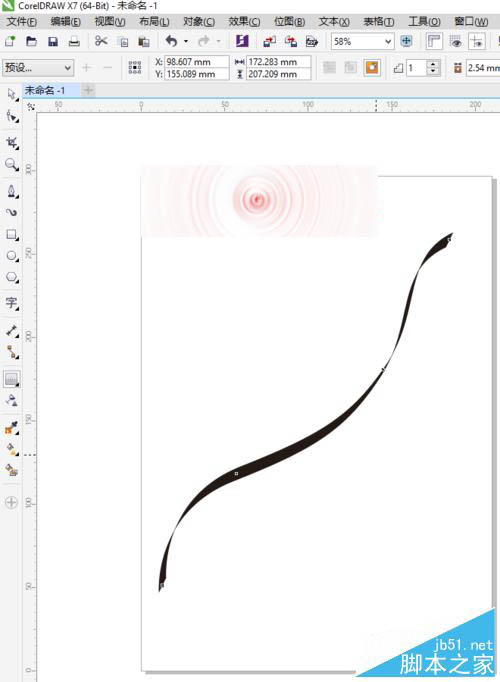The height and width of the screenshot is (682, 500).
Task: Open the 效果 menu
Action: click(x=244, y=21)
